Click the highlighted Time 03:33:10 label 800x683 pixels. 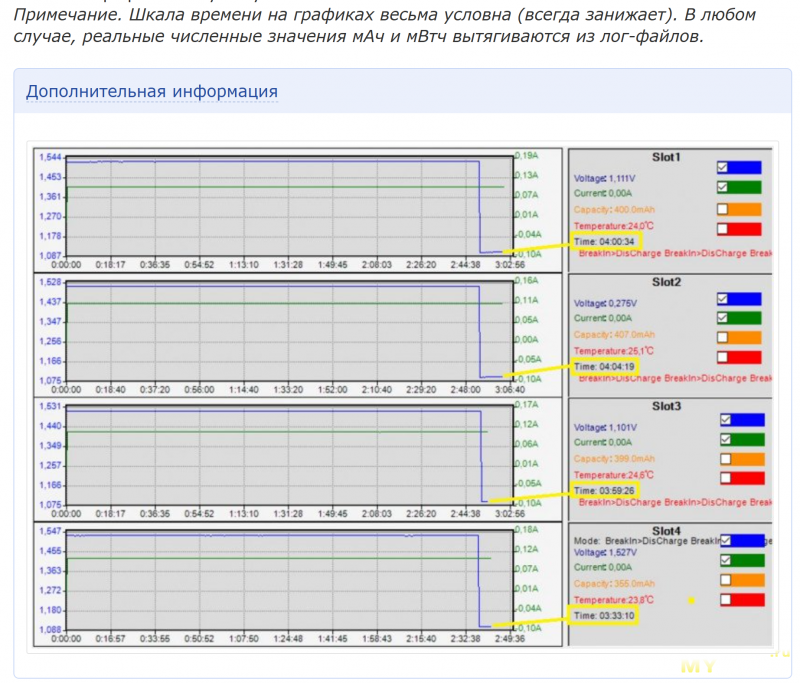click(x=603, y=616)
